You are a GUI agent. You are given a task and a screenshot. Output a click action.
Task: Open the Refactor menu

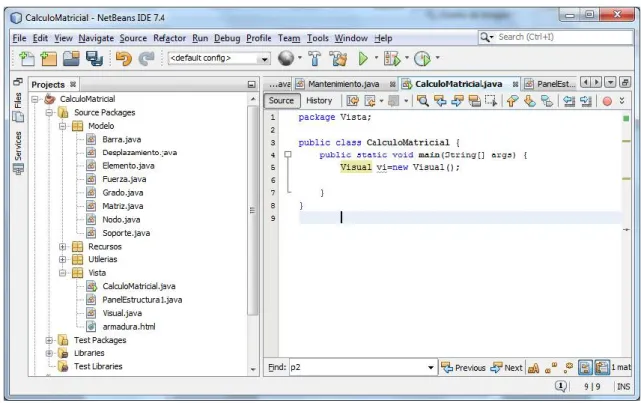(x=169, y=38)
